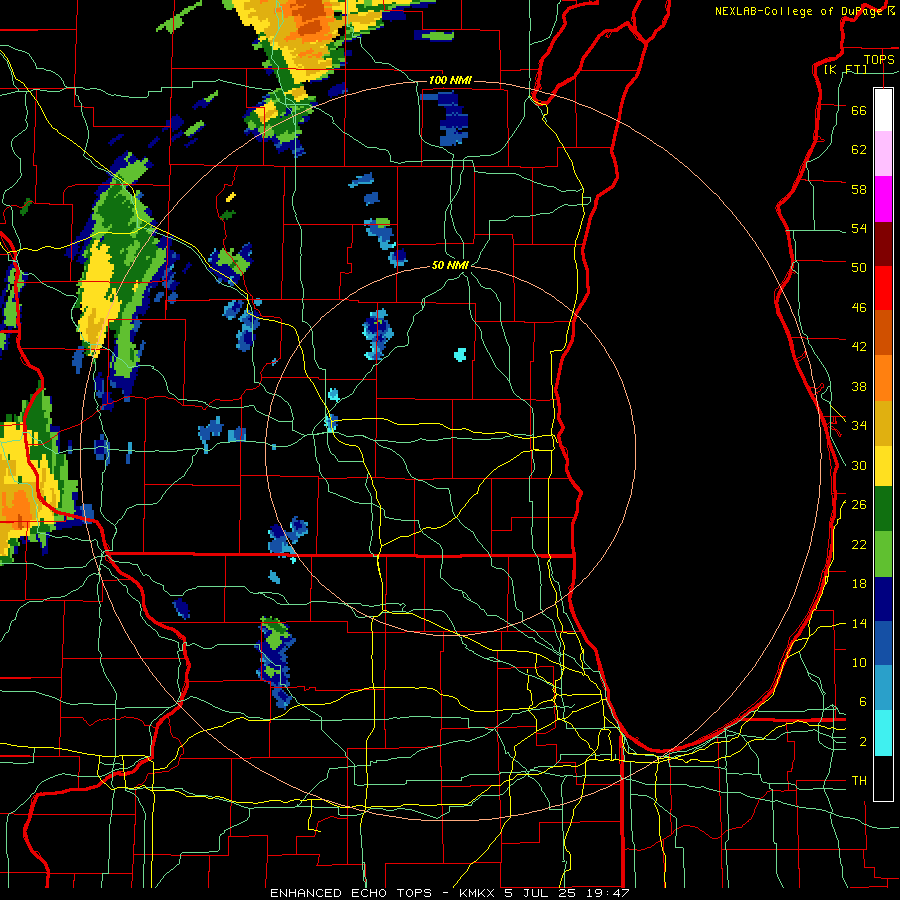Select the dark green legend band

click(883, 509)
